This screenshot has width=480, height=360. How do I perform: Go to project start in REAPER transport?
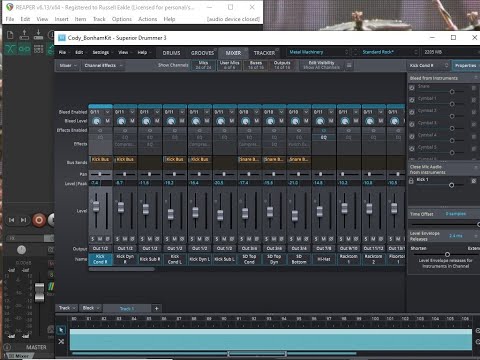click(x=12, y=220)
